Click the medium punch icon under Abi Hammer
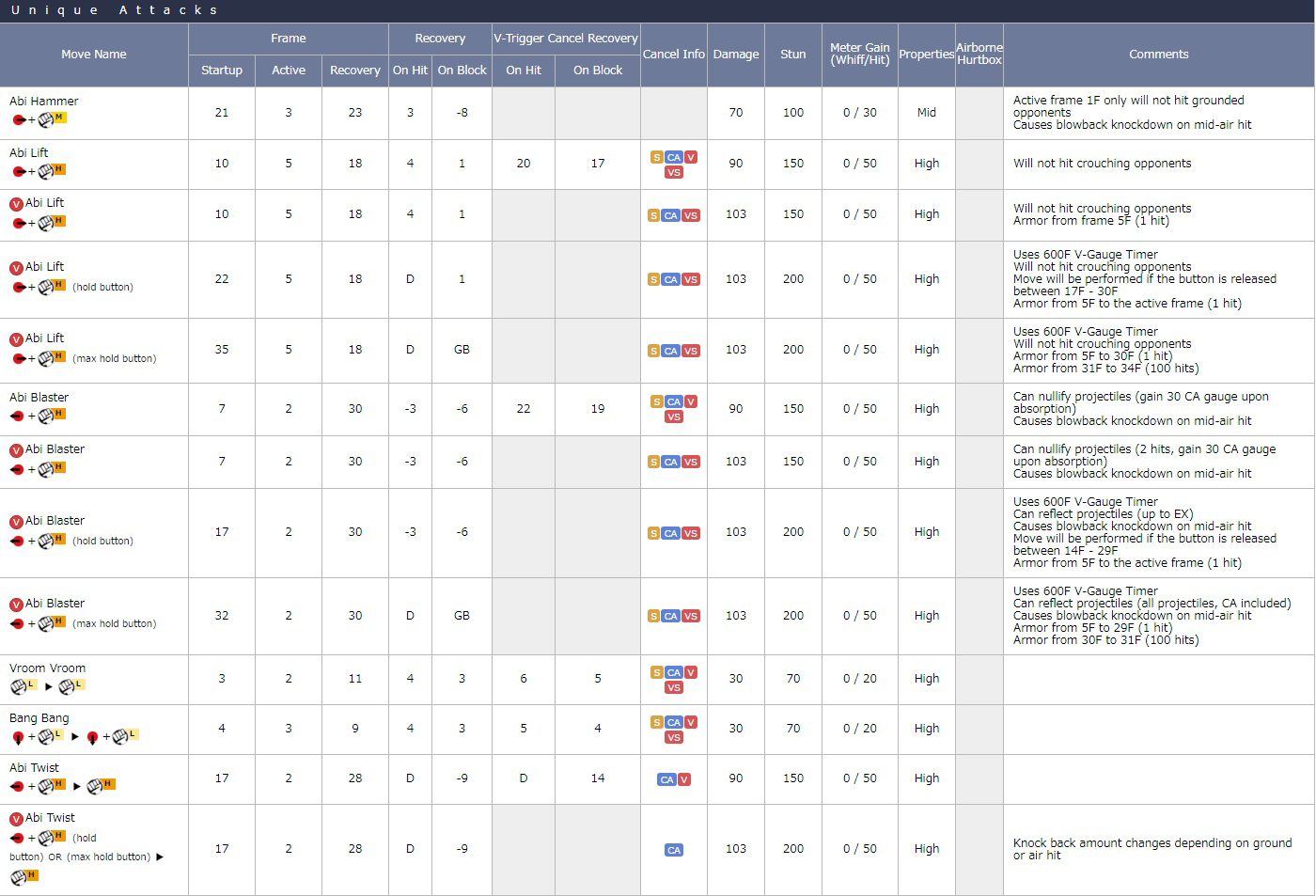Image resolution: width=1316 pixels, height=896 pixels. click(53, 119)
